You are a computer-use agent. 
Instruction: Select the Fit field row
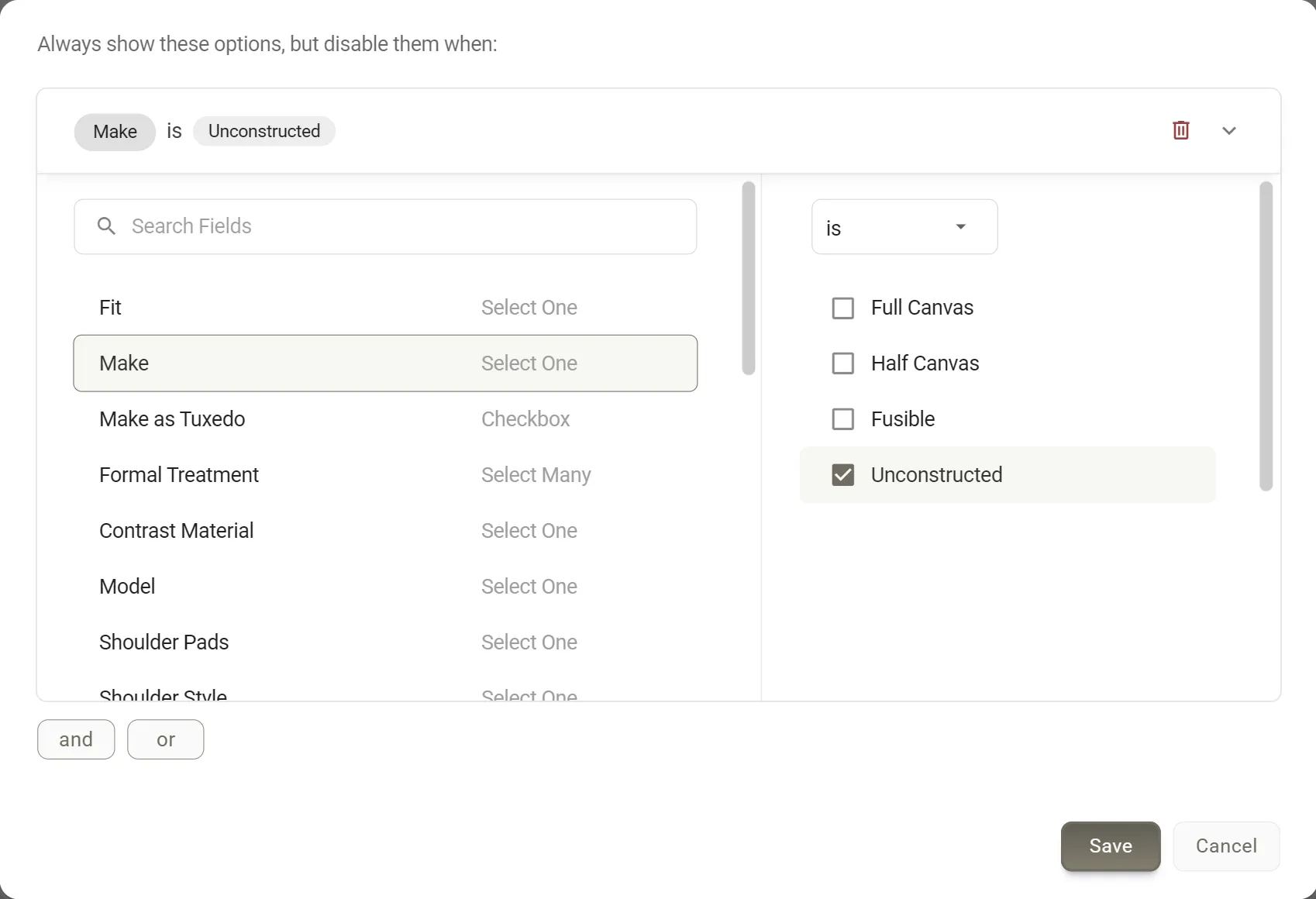(385, 308)
